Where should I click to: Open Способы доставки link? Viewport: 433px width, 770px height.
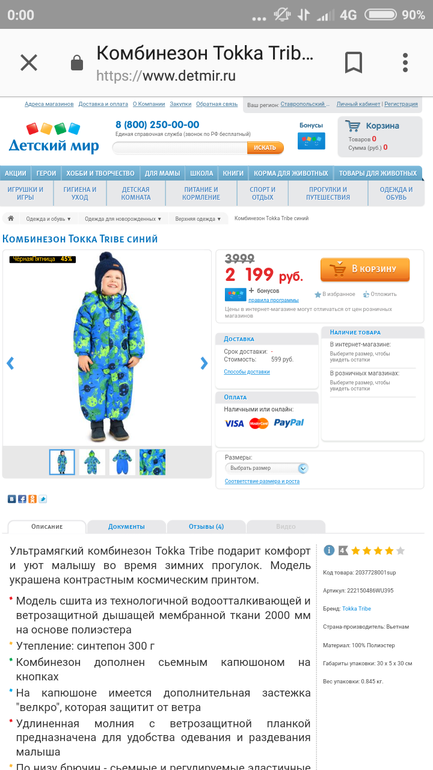pos(247,372)
